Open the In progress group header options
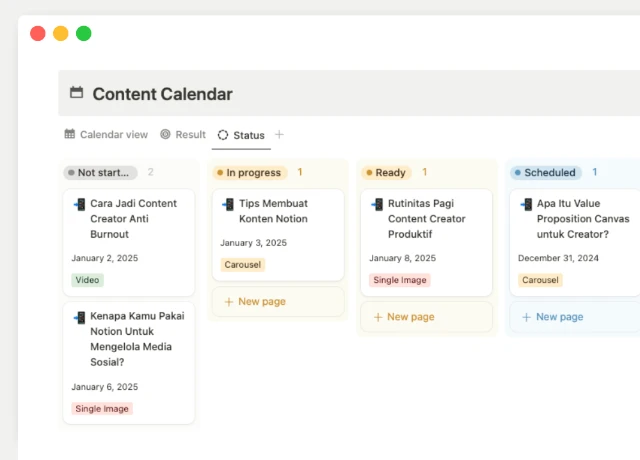Image resolution: width=640 pixels, height=460 pixels. (250, 172)
